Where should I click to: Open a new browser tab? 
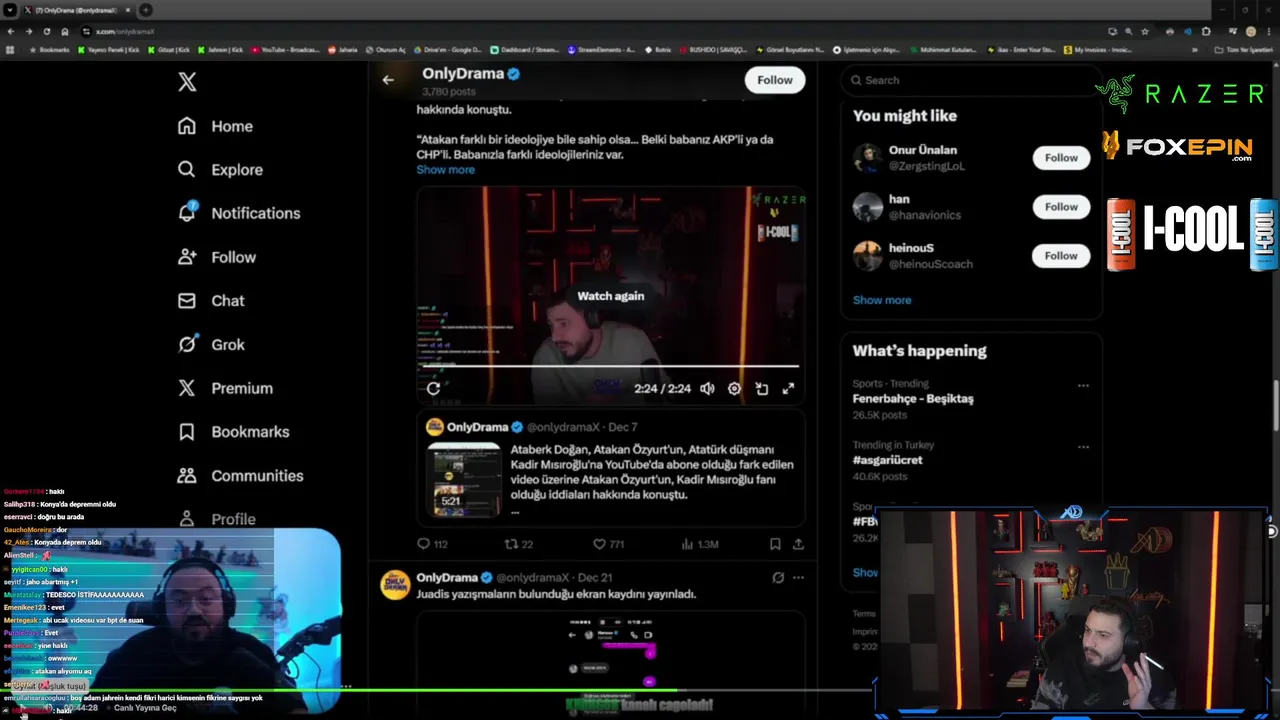click(x=145, y=10)
